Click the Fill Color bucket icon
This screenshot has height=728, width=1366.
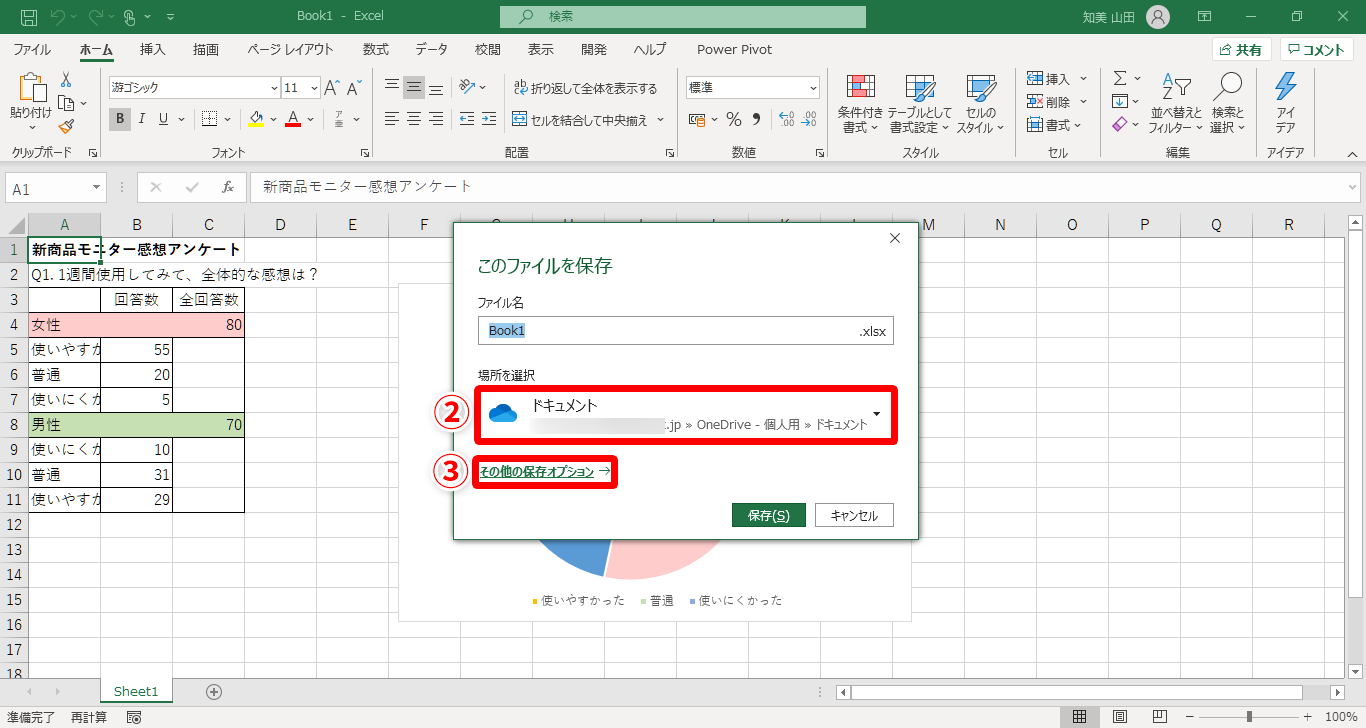pyautogui.click(x=256, y=119)
